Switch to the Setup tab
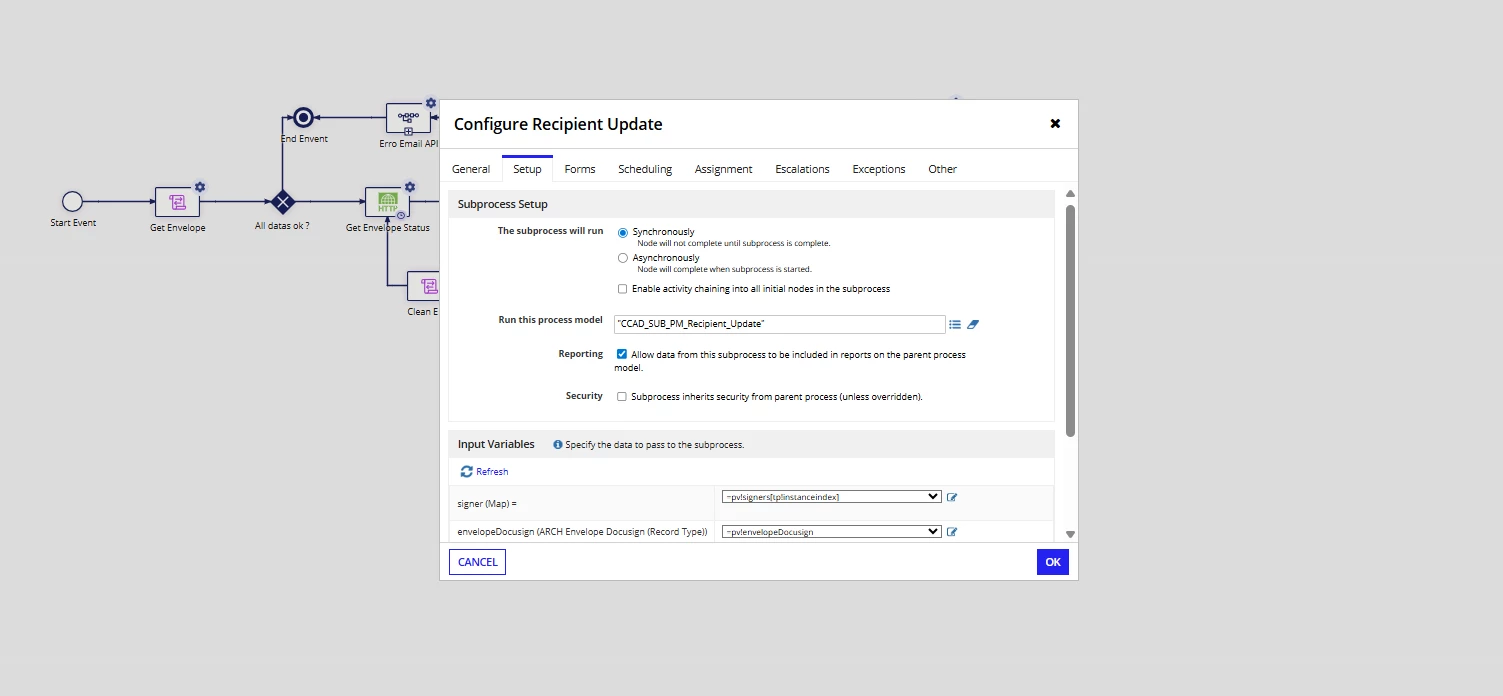Screen dimensions: 1503x696 click(x=527, y=169)
